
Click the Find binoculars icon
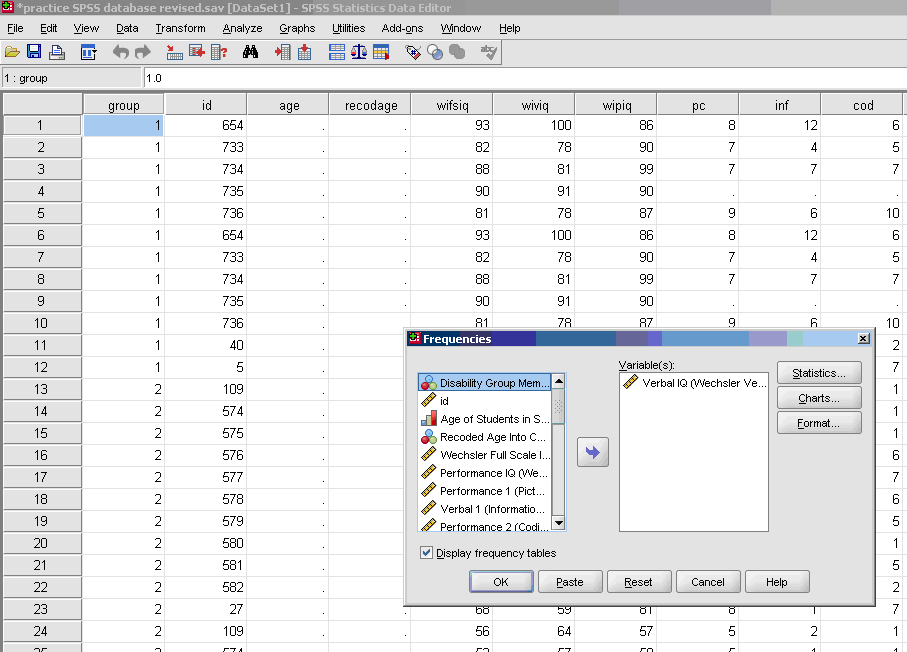250,53
